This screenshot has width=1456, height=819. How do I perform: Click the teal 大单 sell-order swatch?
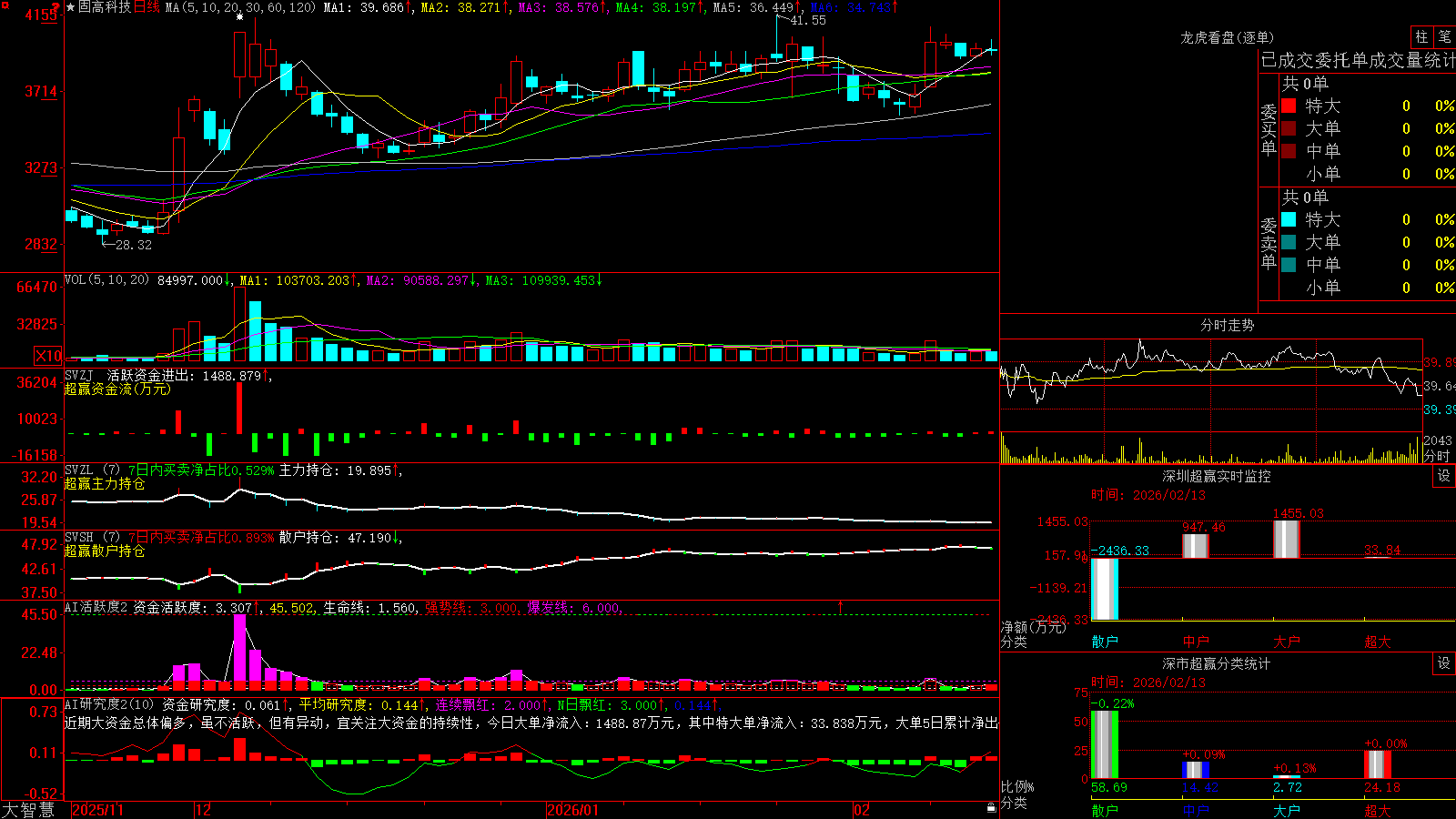[x=1289, y=242]
